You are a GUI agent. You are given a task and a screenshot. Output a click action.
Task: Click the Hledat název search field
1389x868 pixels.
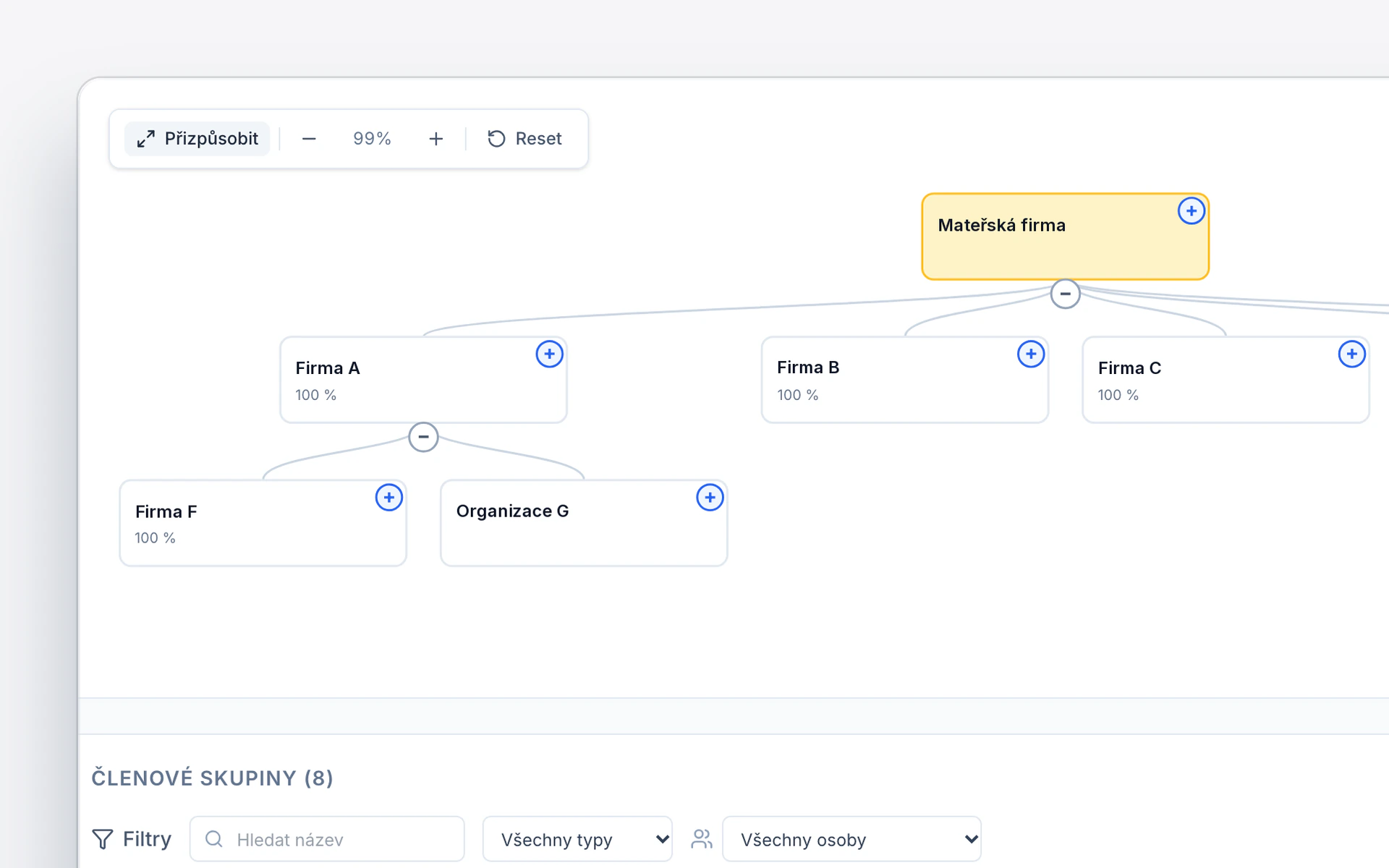(x=327, y=839)
